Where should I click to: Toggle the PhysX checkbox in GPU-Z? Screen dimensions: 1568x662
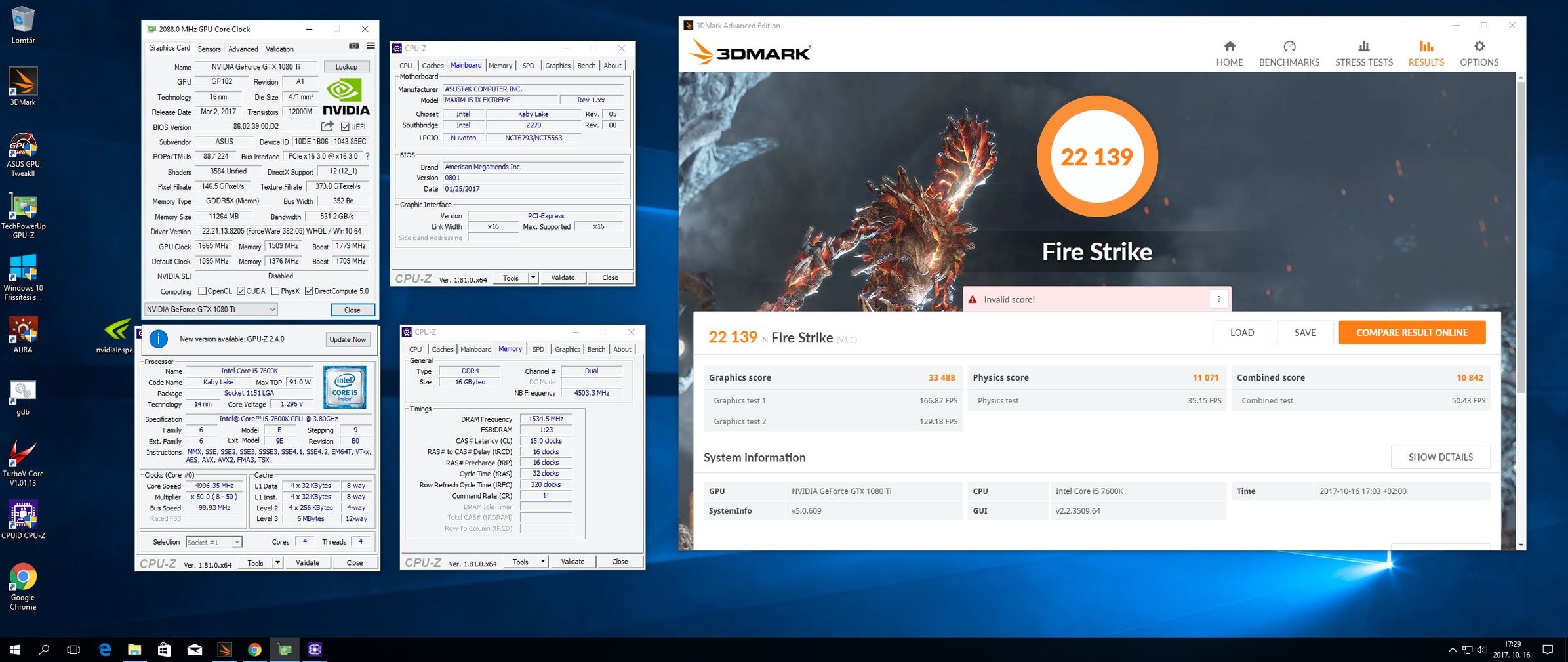(275, 291)
